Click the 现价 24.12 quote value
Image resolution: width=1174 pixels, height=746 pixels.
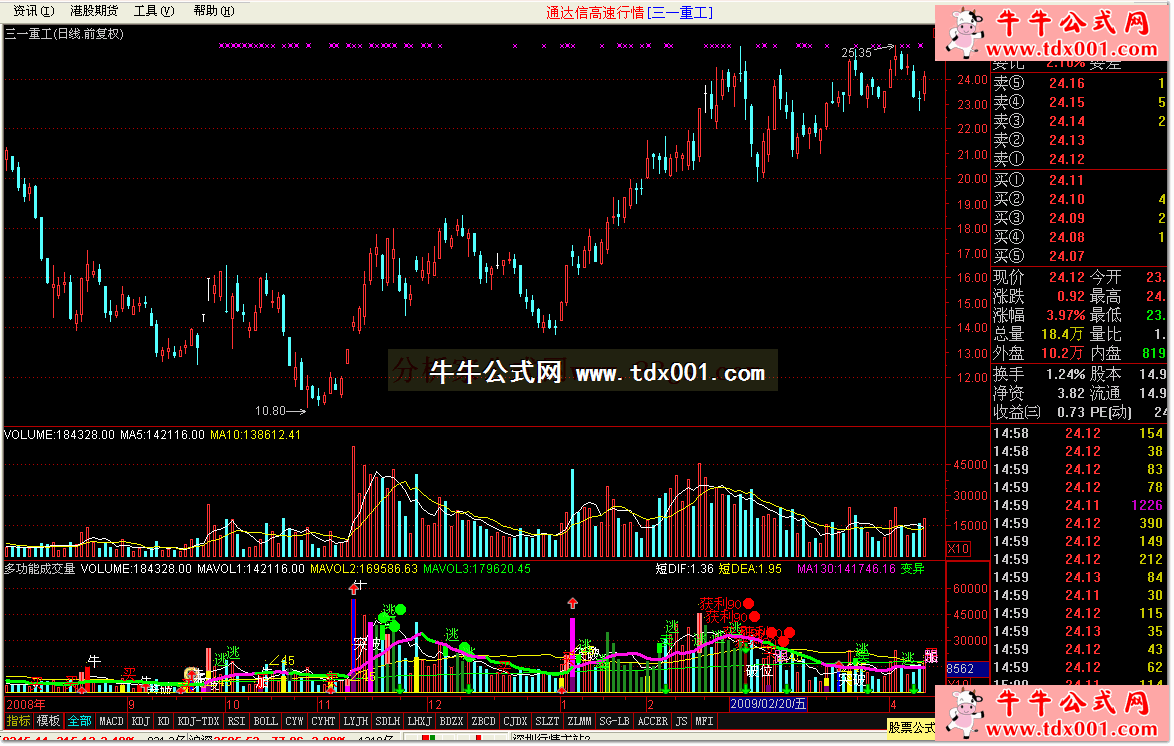[x=1066, y=277]
